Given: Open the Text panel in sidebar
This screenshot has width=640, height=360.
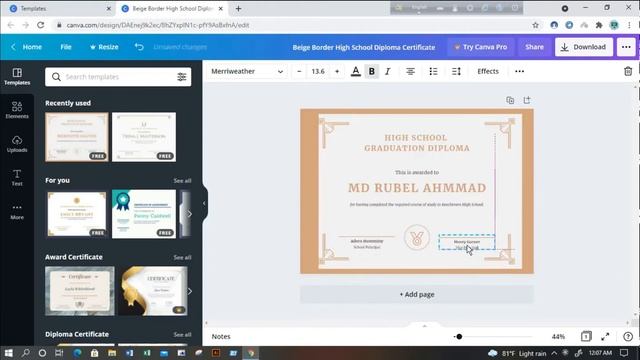Looking at the screenshot, I should [x=17, y=178].
